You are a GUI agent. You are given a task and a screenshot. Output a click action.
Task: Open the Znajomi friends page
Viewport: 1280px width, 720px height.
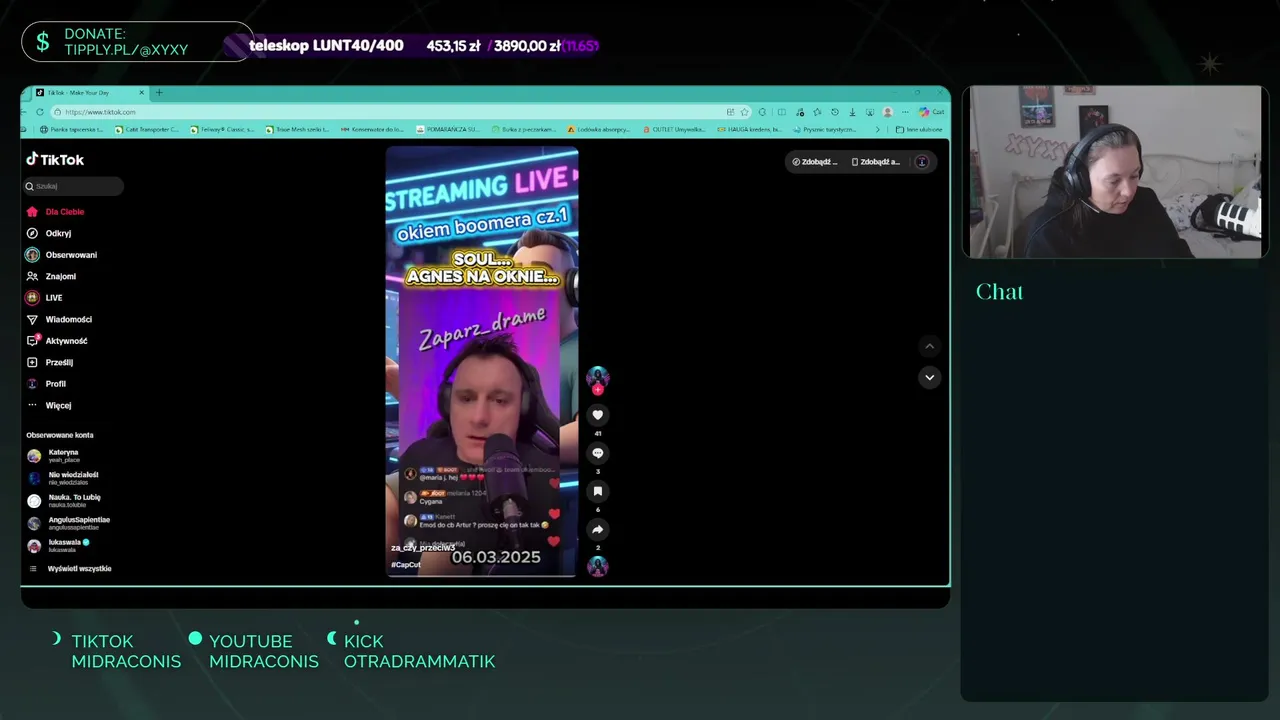51,276
